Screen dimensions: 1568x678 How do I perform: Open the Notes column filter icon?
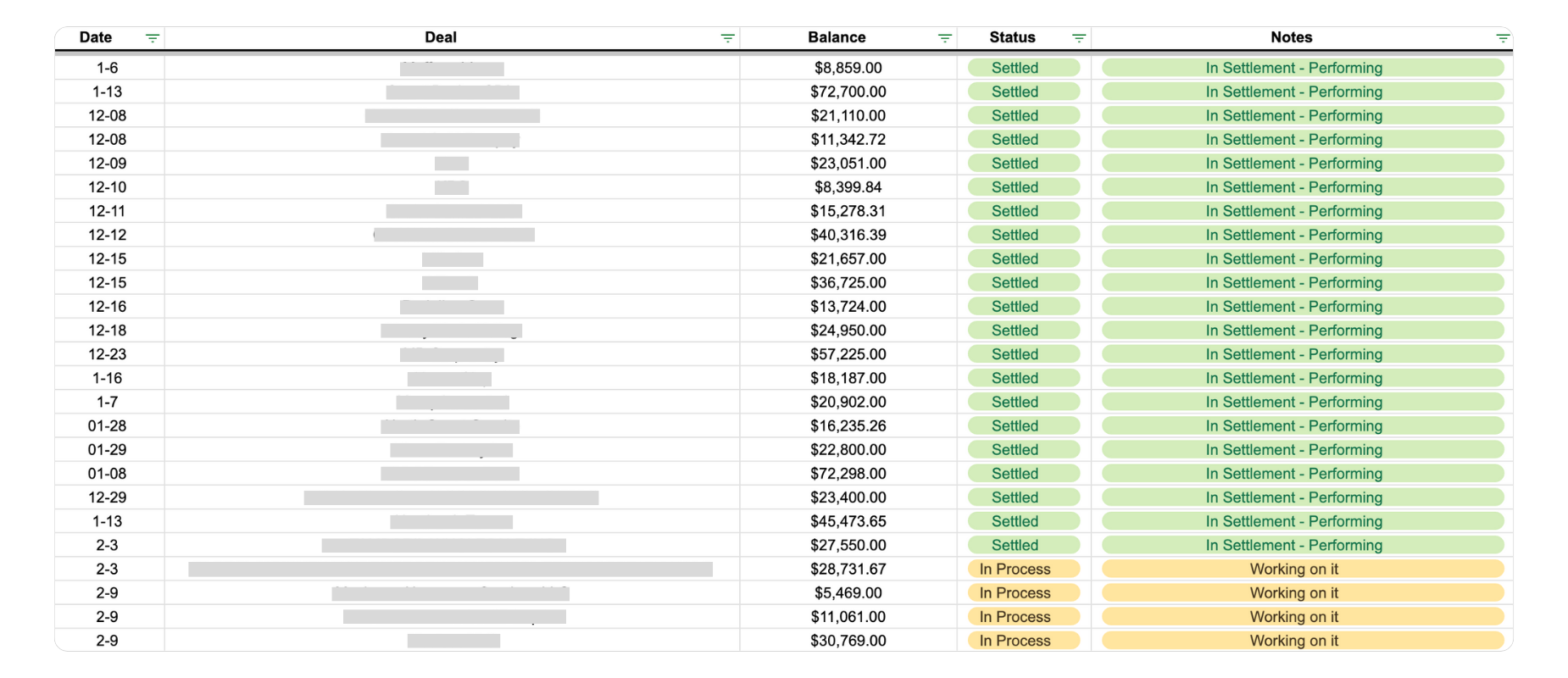click(x=1503, y=36)
